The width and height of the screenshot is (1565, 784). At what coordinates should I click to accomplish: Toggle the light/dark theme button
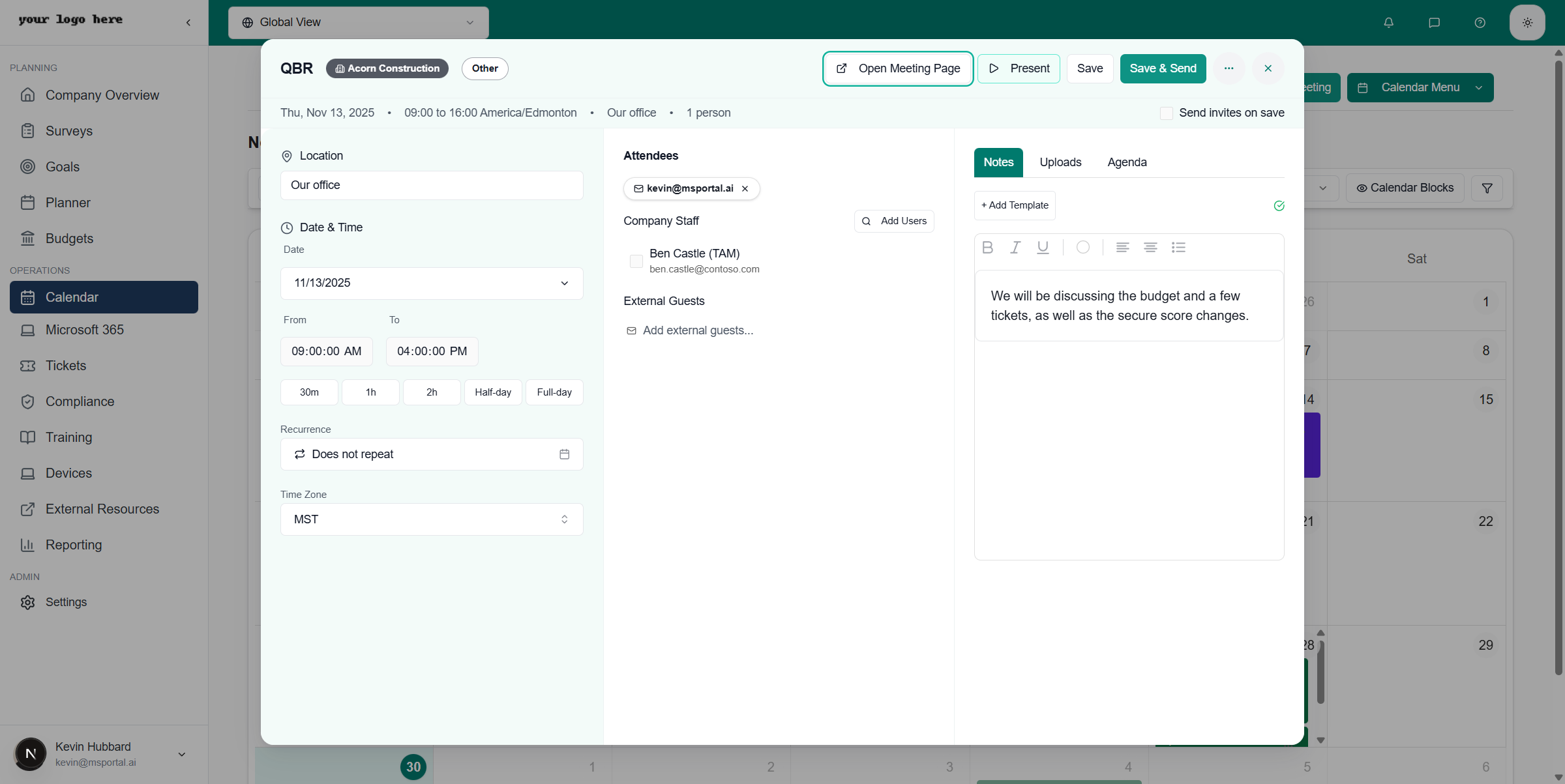[x=1527, y=22]
